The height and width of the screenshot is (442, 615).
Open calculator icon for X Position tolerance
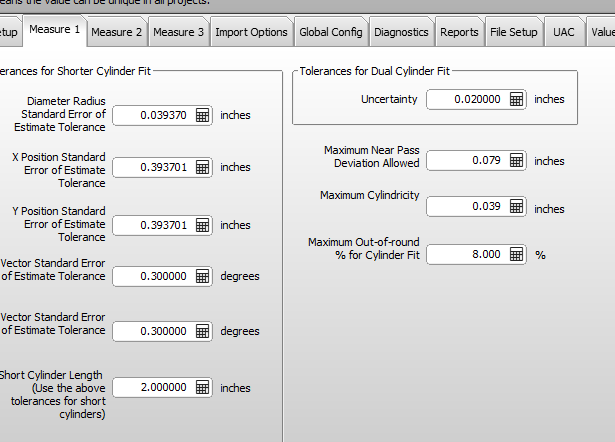coord(202,168)
